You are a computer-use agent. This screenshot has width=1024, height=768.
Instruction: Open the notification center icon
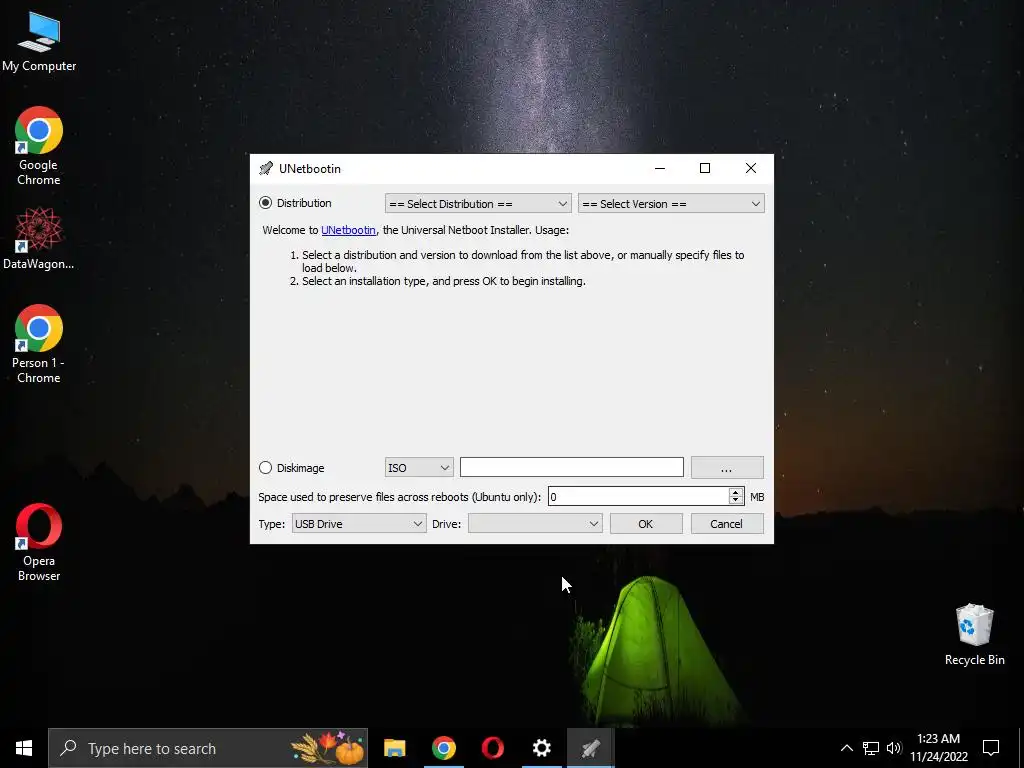click(991, 748)
